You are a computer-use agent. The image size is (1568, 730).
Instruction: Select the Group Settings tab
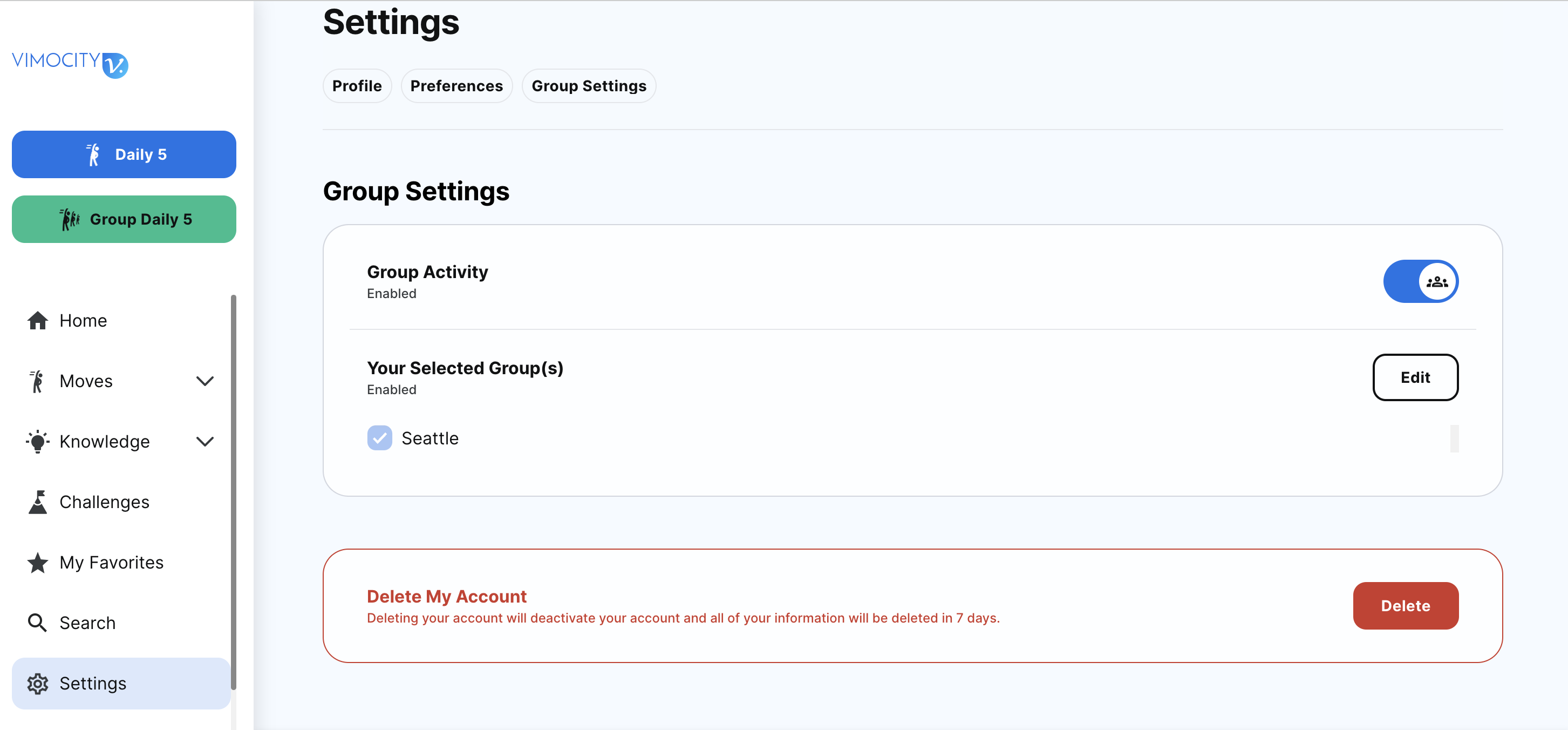click(x=589, y=86)
